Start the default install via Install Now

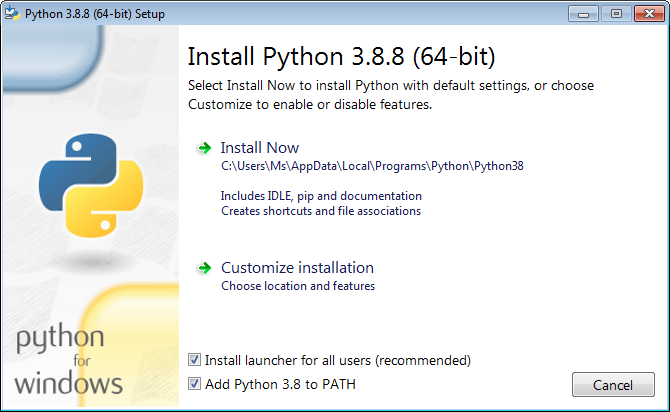pyautogui.click(x=260, y=148)
